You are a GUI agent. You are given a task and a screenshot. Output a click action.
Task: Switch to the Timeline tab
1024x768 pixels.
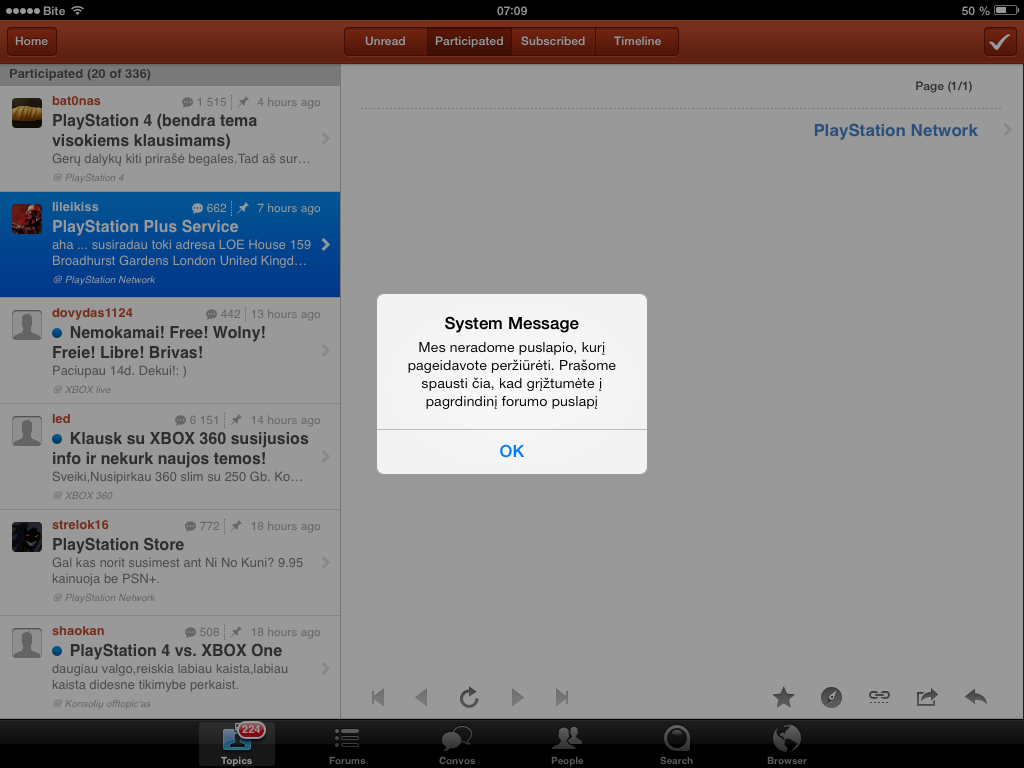tap(637, 41)
